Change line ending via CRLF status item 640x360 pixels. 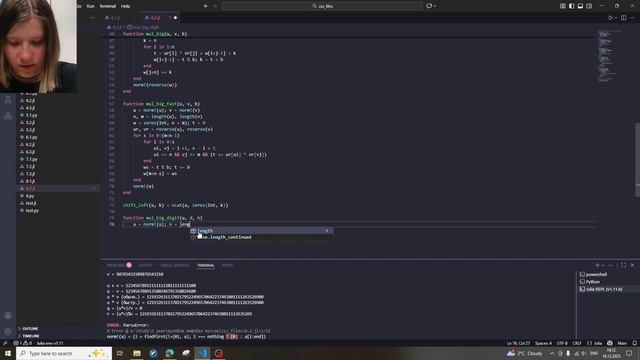576,343
